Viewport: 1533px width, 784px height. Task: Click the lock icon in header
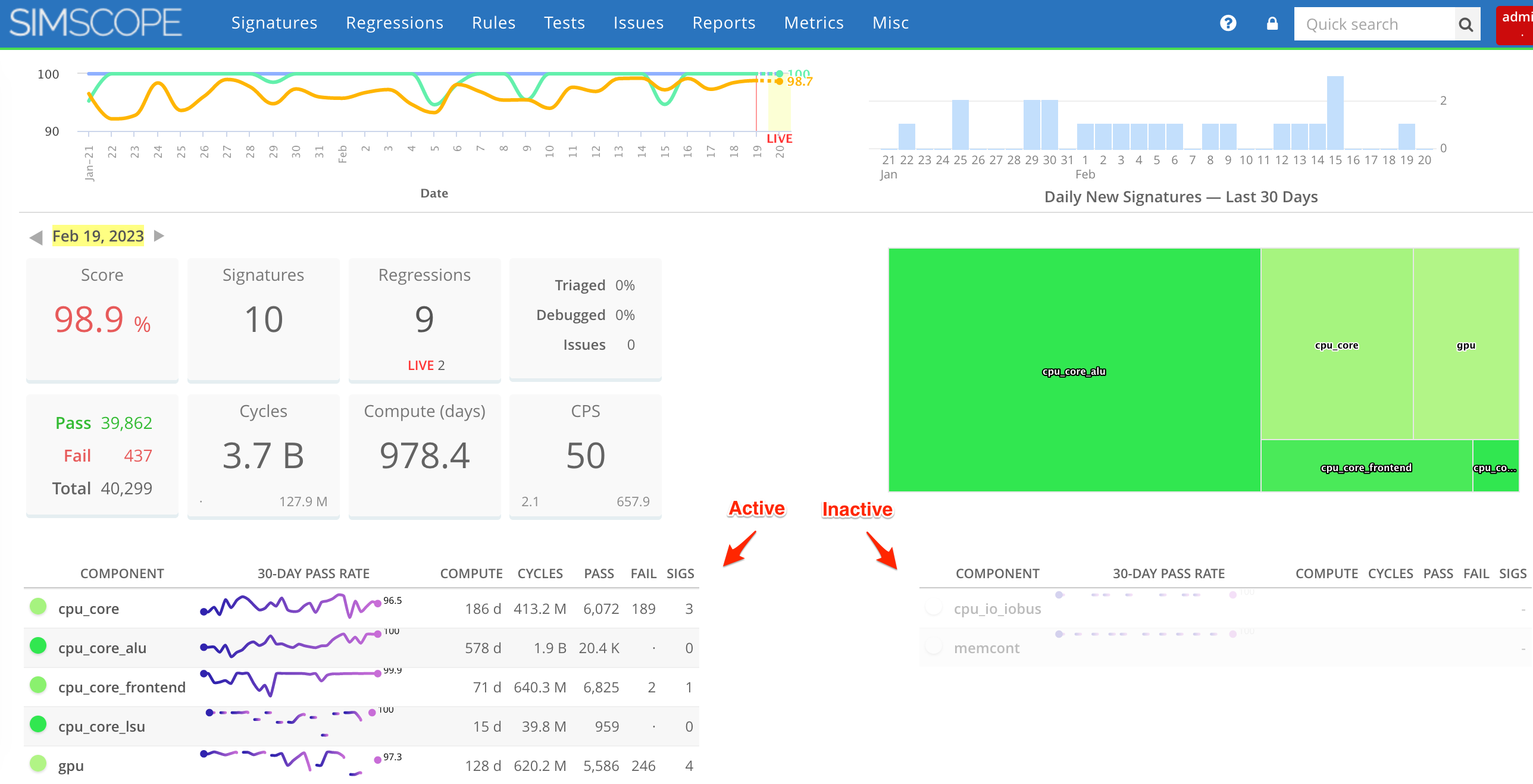coord(1272,23)
